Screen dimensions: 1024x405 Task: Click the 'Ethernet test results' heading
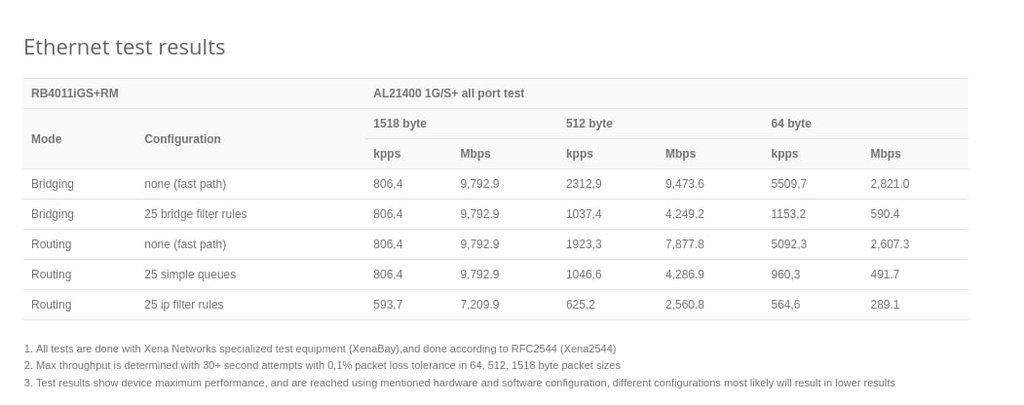point(124,47)
